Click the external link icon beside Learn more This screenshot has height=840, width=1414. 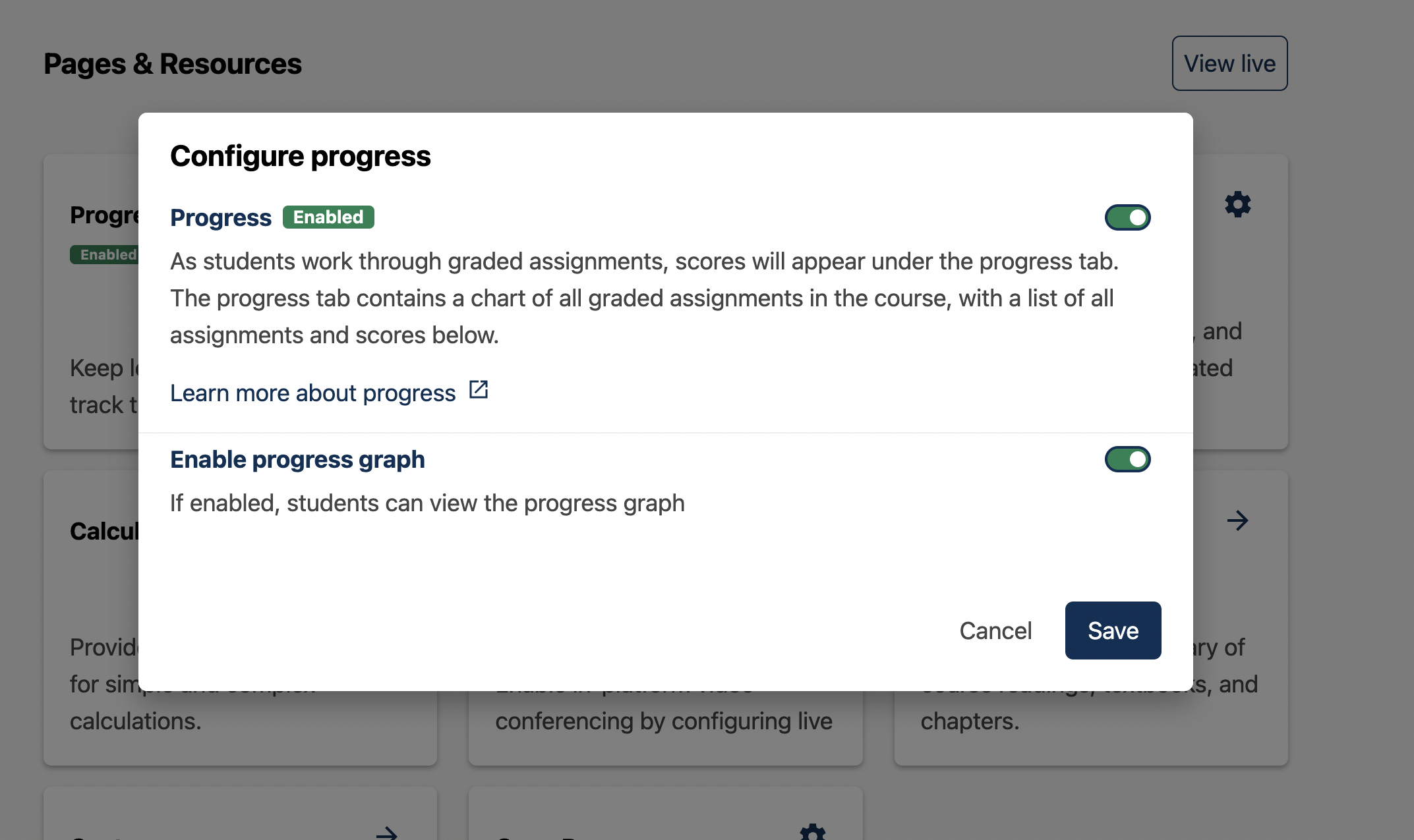point(479,390)
